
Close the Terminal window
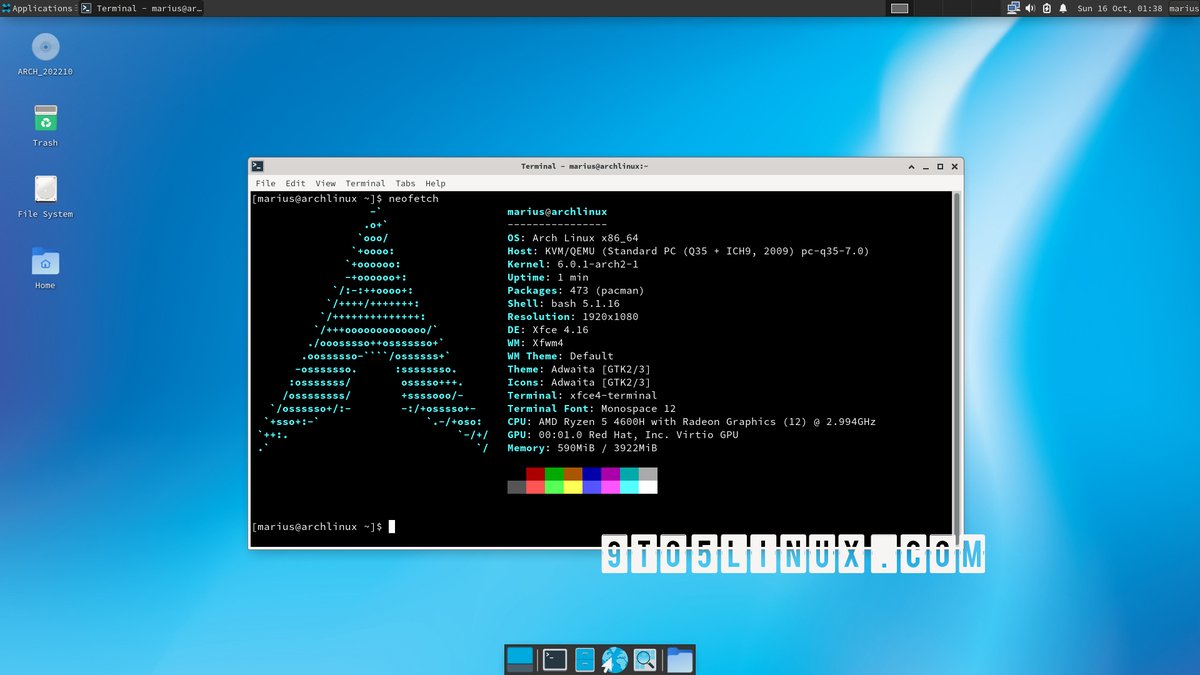pos(956,166)
